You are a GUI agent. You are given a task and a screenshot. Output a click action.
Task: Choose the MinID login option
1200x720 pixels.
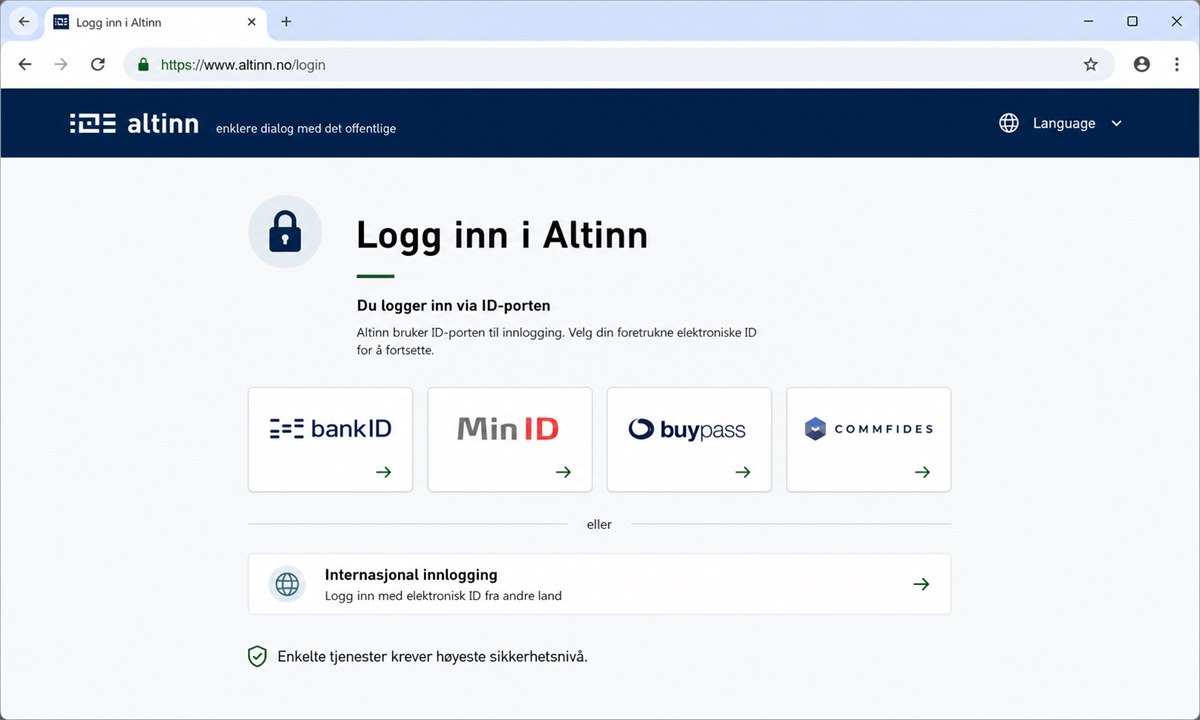pyautogui.click(x=510, y=440)
